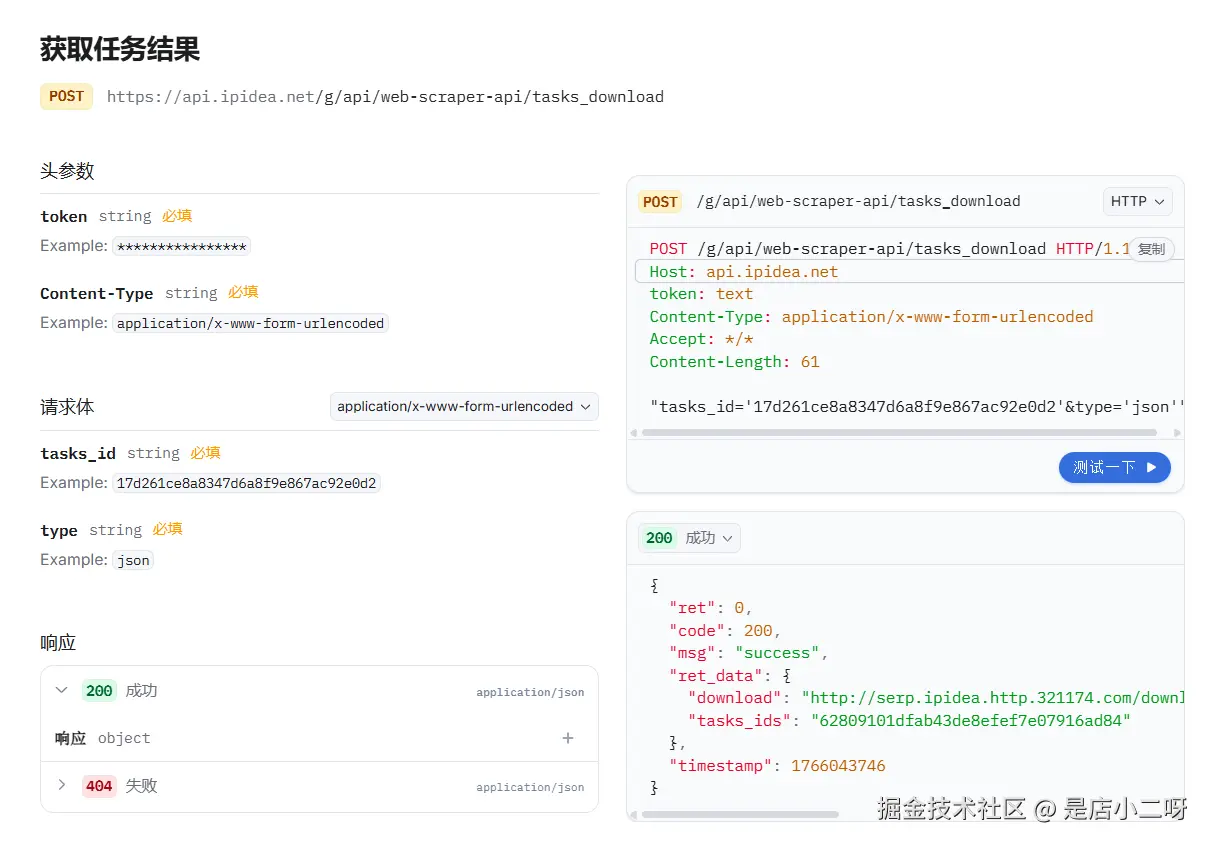Click the POST badge in request code panel
Image resolution: width=1211 pixels, height=846 pixels.
click(660, 202)
